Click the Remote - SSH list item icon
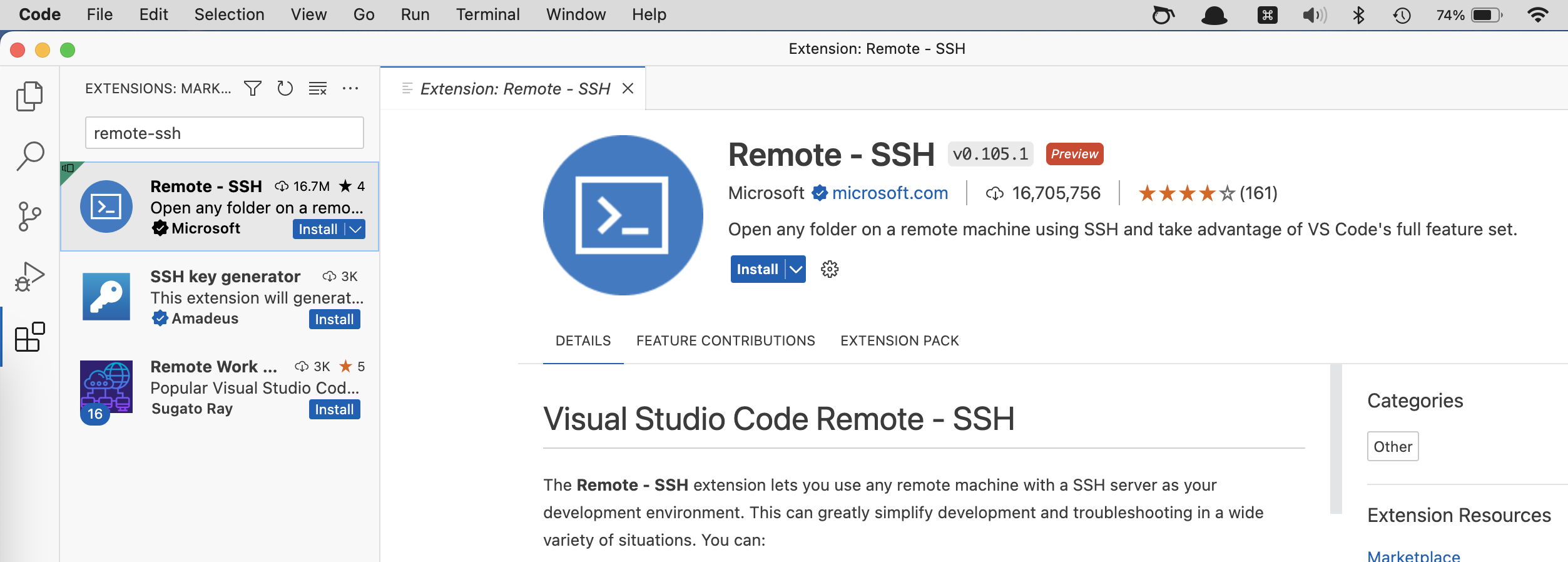1568x562 pixels. tap(106, 207)
